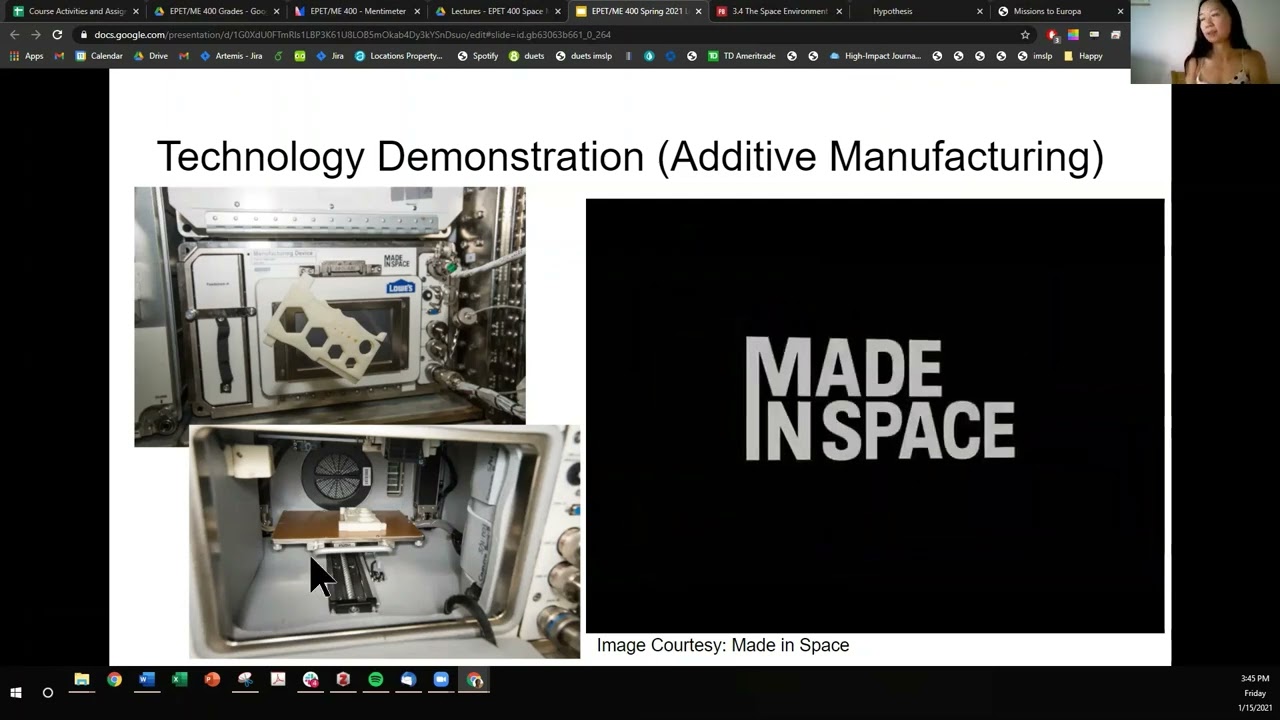Reload the current page

click(x=57, y=34)
